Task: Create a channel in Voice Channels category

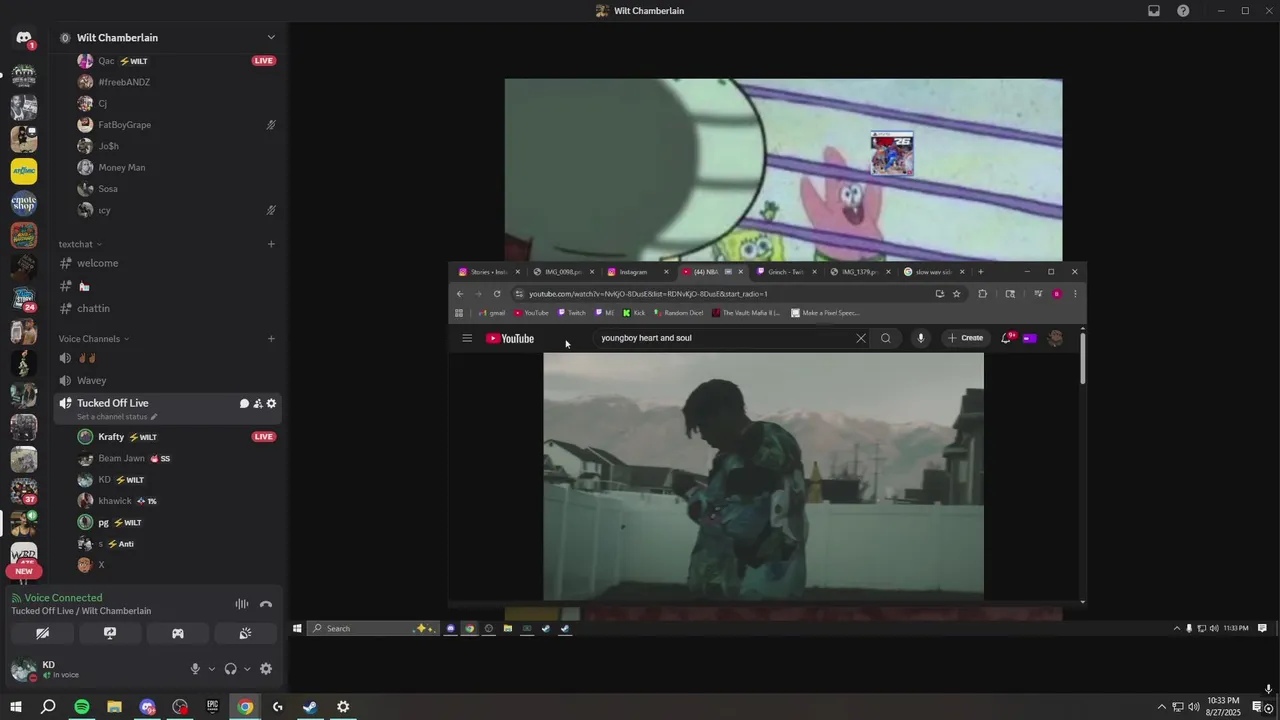Action: pos(271,339)
